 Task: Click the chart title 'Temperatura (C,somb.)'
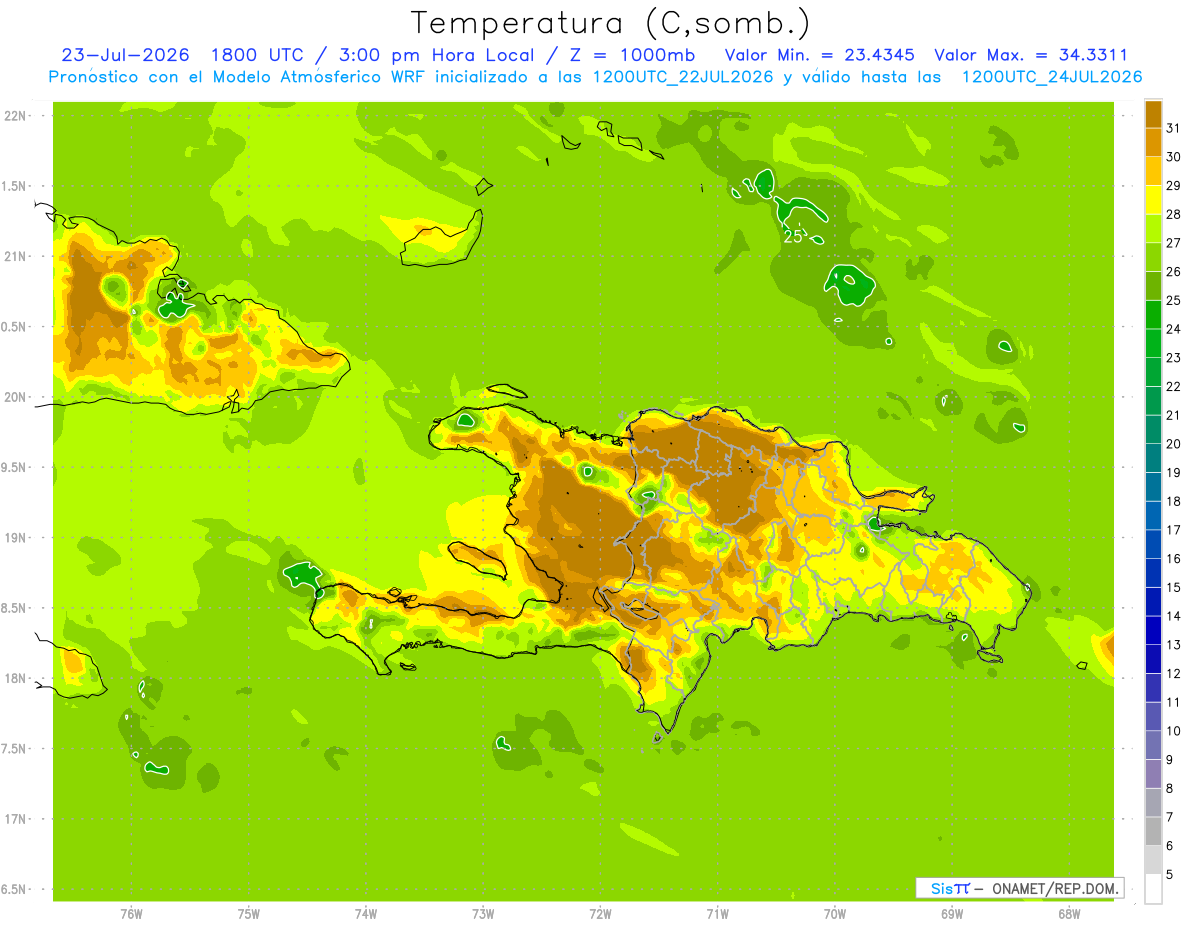(x=610, y=23)
